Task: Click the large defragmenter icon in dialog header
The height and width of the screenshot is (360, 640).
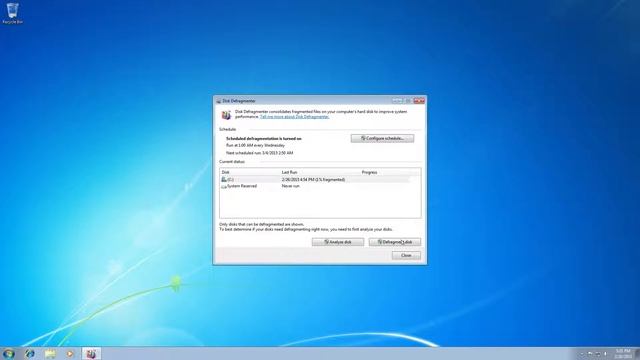Action: 226,115
